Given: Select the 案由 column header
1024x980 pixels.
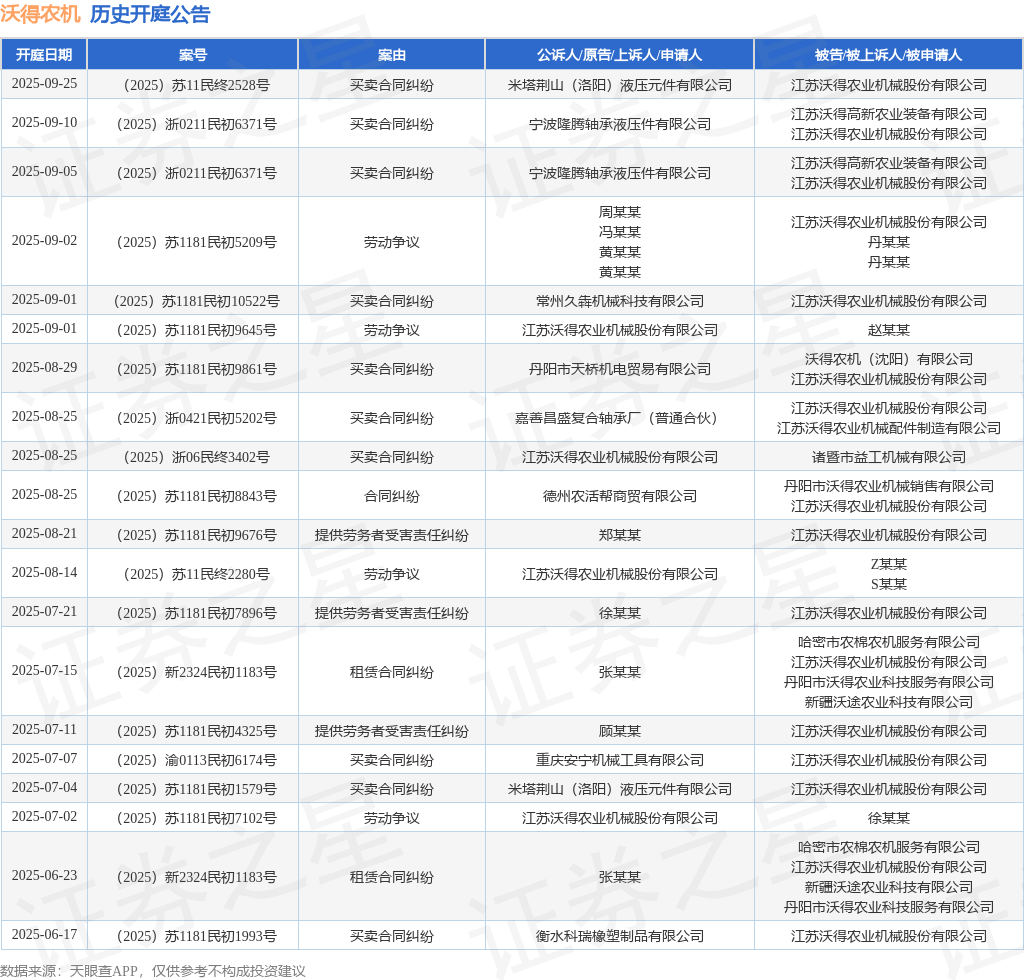Looking at the screenshot, I should pos(391,55).
